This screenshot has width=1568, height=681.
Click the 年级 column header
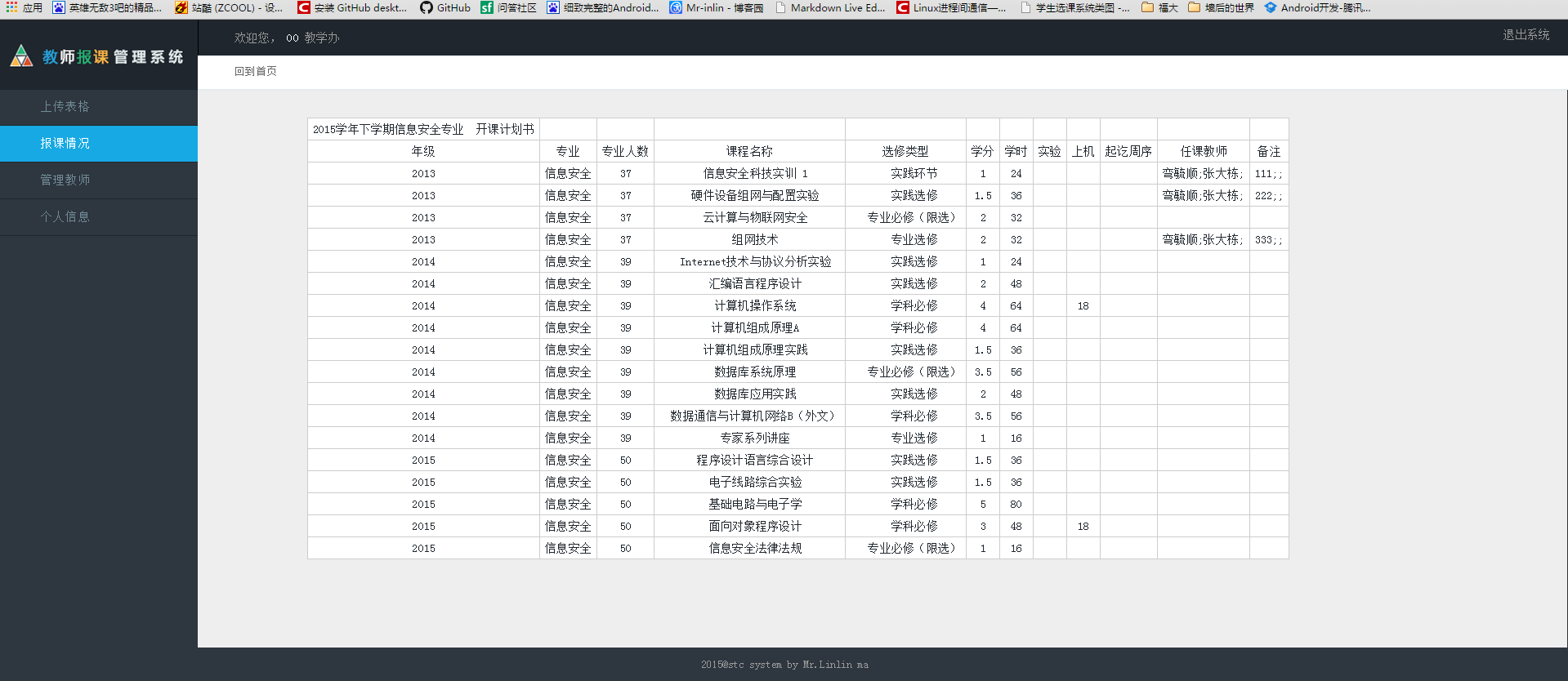(x=423, y=151)
